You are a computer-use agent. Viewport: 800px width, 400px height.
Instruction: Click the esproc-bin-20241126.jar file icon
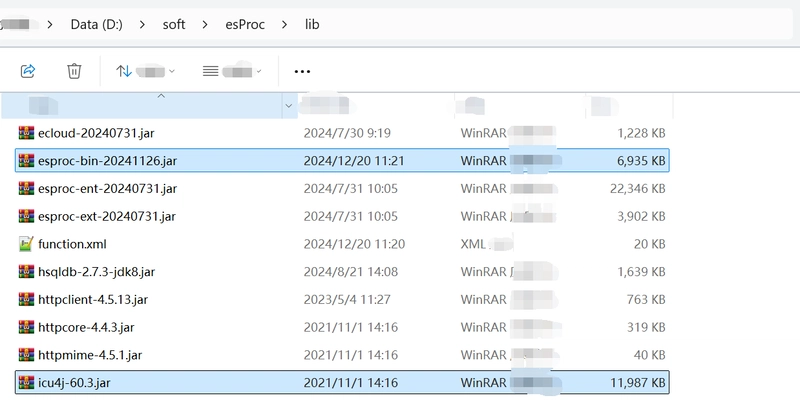tap(26, 161)
